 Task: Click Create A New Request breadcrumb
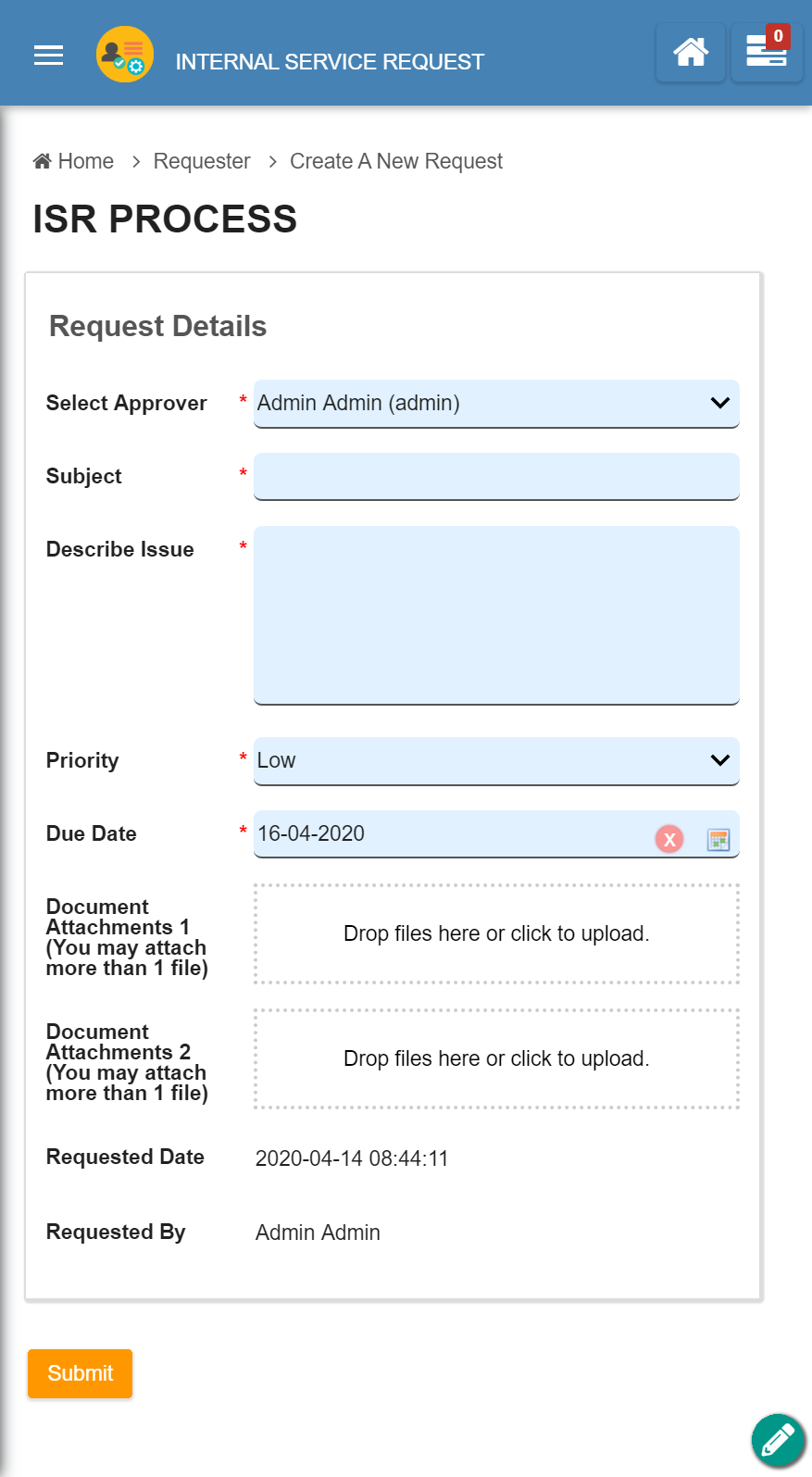pyautogui.click(x=396, y=161)
